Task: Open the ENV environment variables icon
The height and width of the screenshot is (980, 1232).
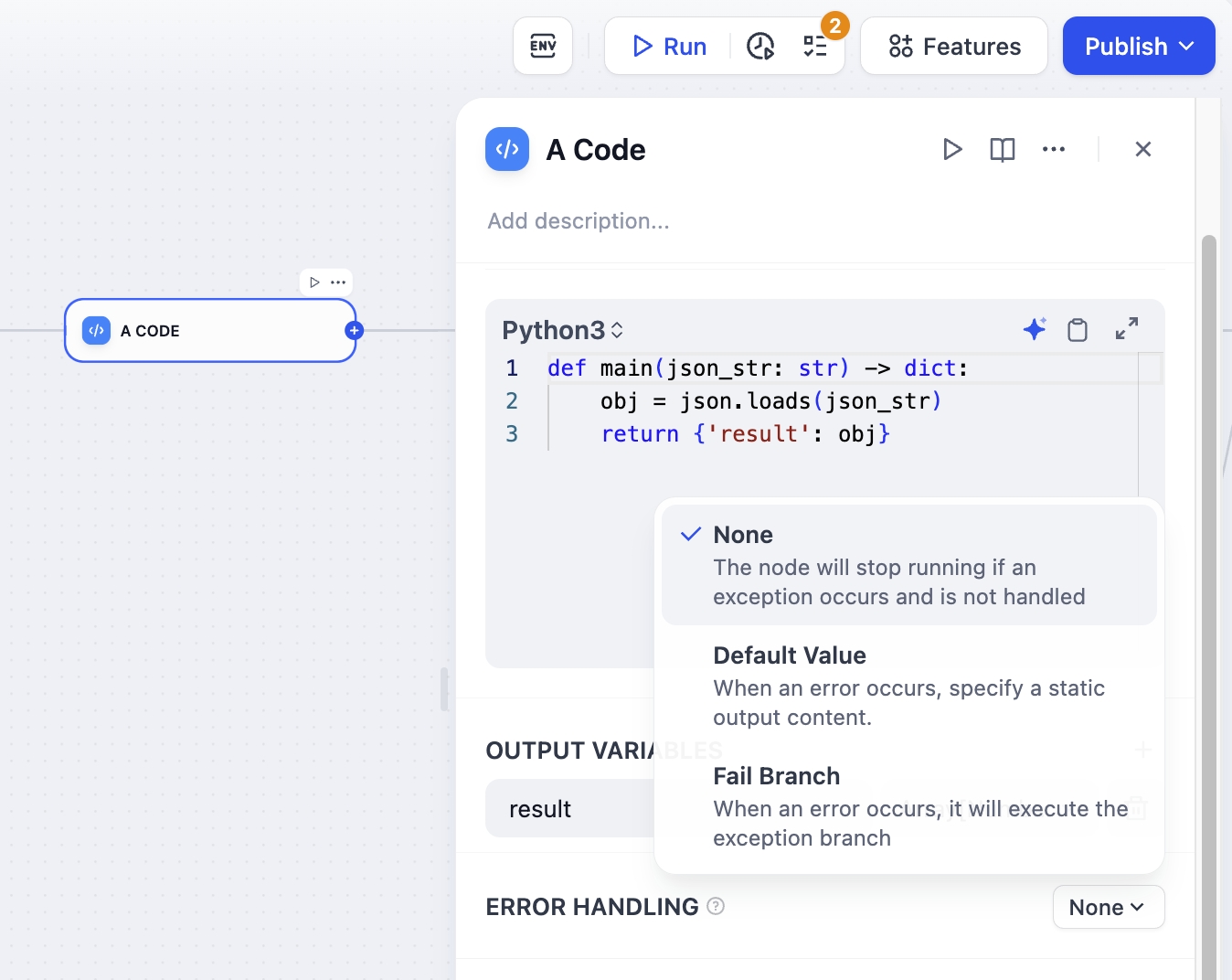Action: pyautogui.click(x=543, y=46)
